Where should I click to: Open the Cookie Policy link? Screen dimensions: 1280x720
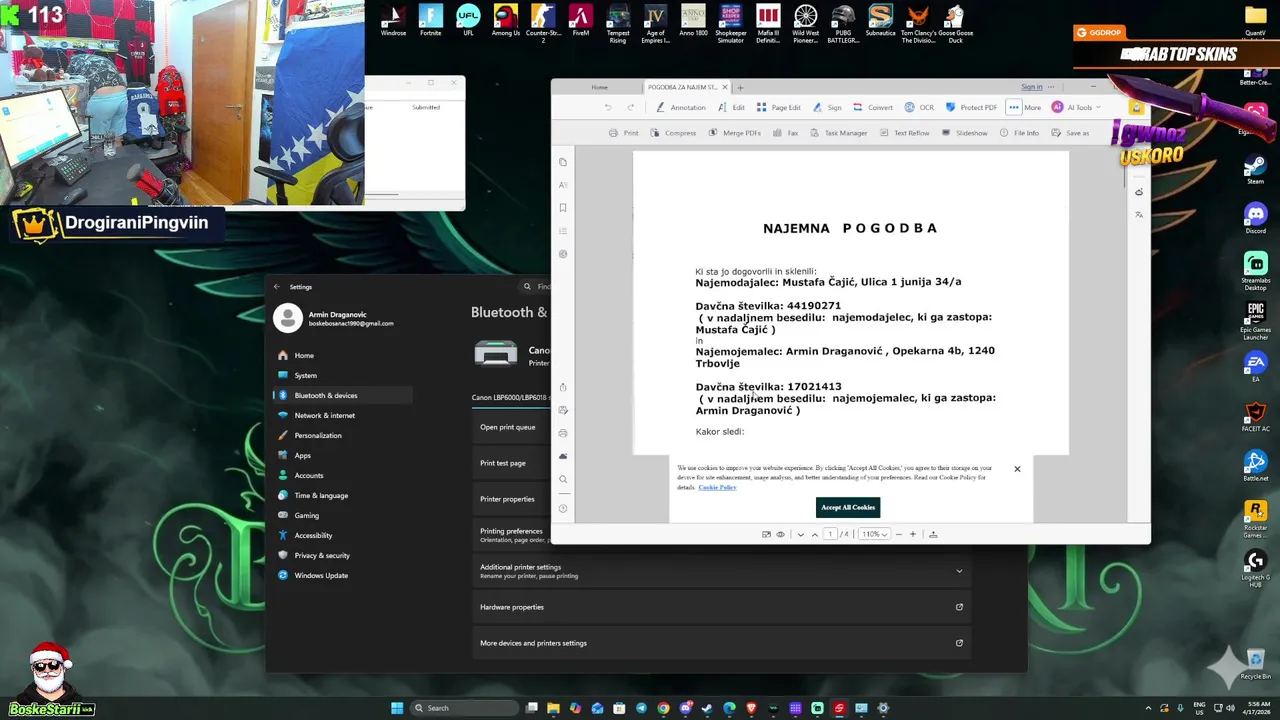pos(717,488)
